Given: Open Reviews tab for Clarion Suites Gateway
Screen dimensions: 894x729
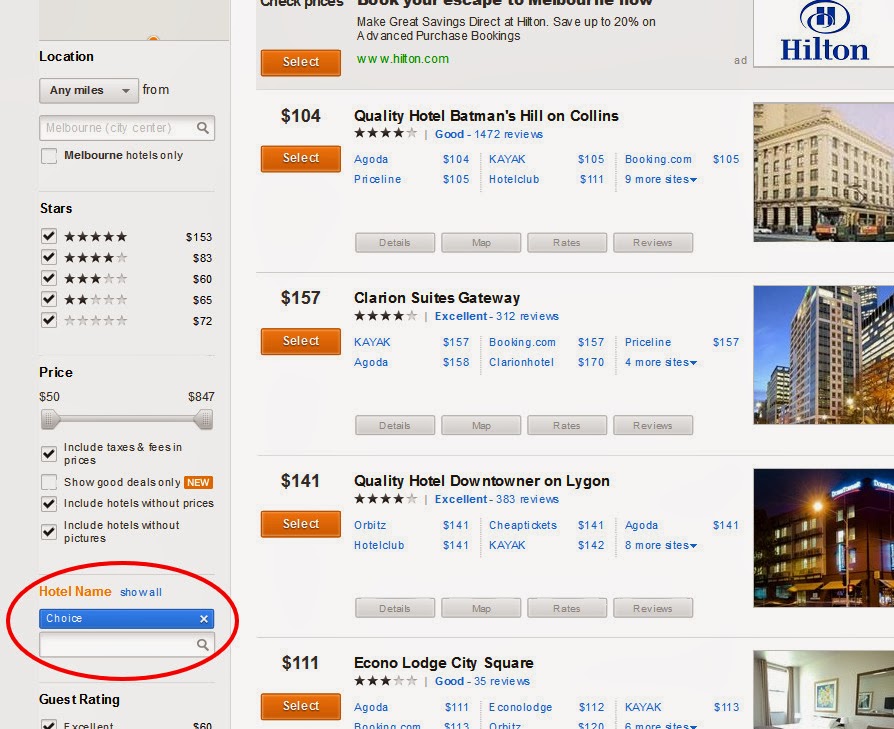Looking at the screenshot, I should click(x=653, y=425).
